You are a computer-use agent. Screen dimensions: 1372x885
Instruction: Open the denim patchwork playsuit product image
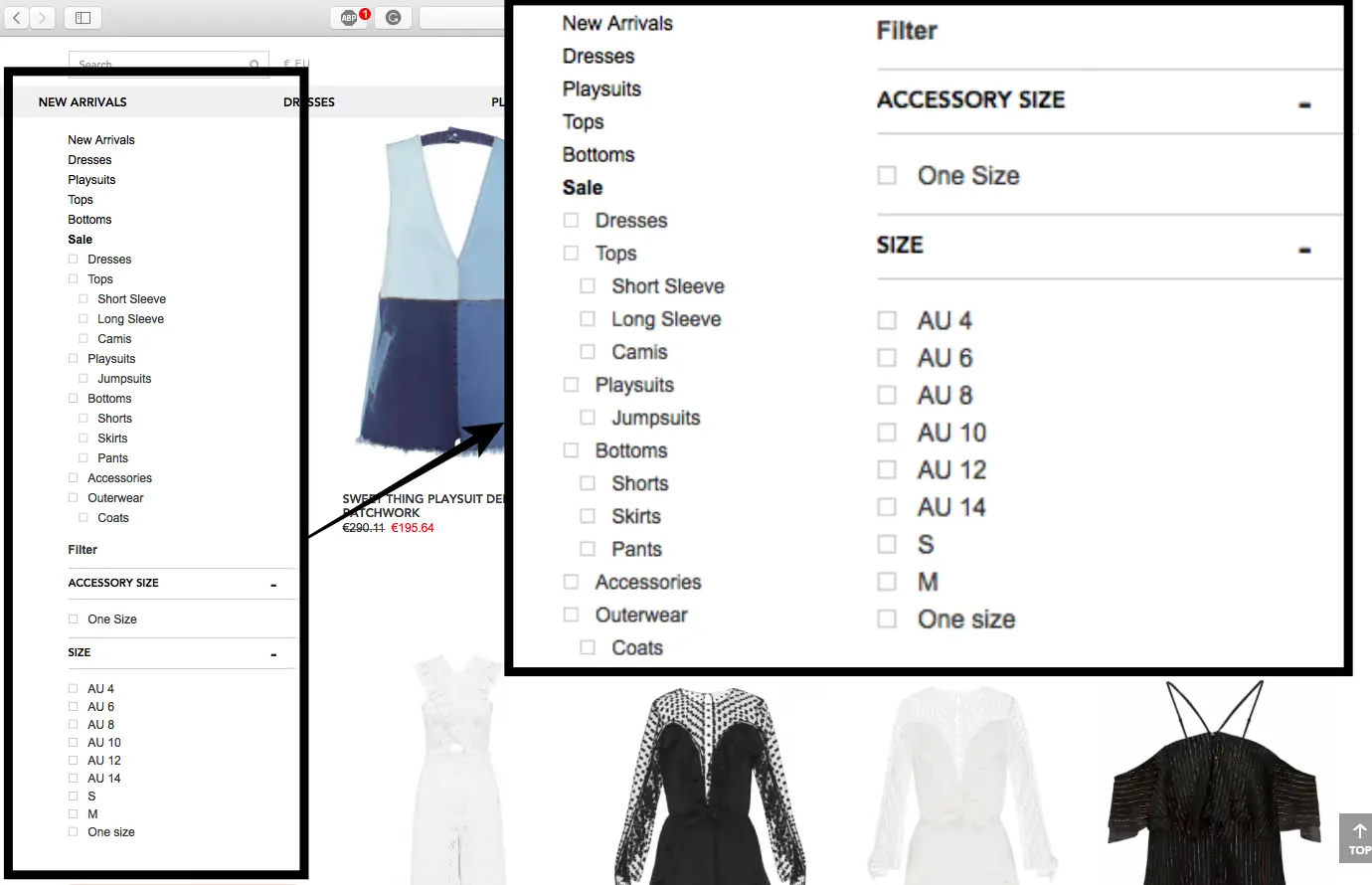(430, 293)
